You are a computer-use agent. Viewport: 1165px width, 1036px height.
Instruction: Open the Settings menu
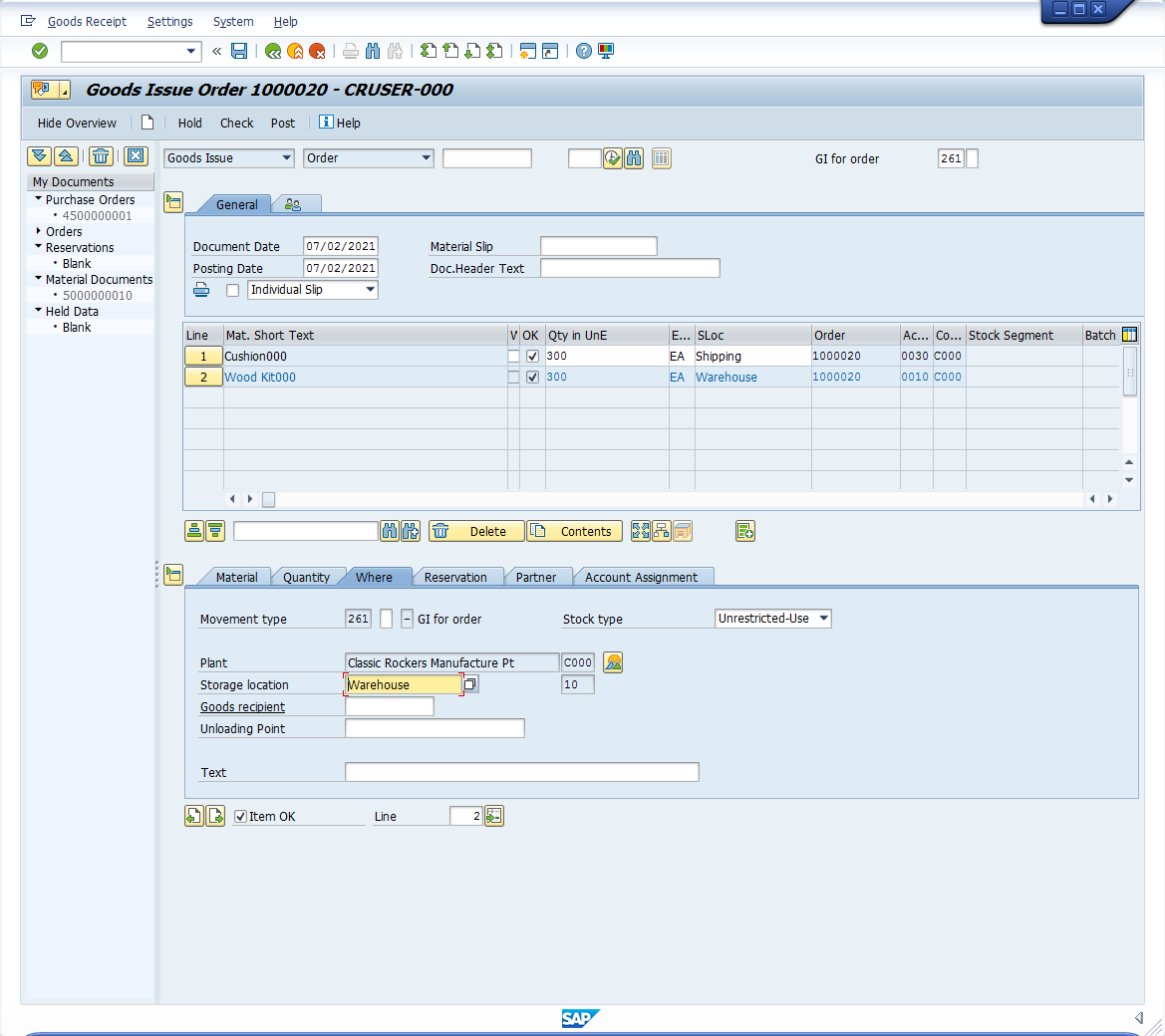[169, 22]
